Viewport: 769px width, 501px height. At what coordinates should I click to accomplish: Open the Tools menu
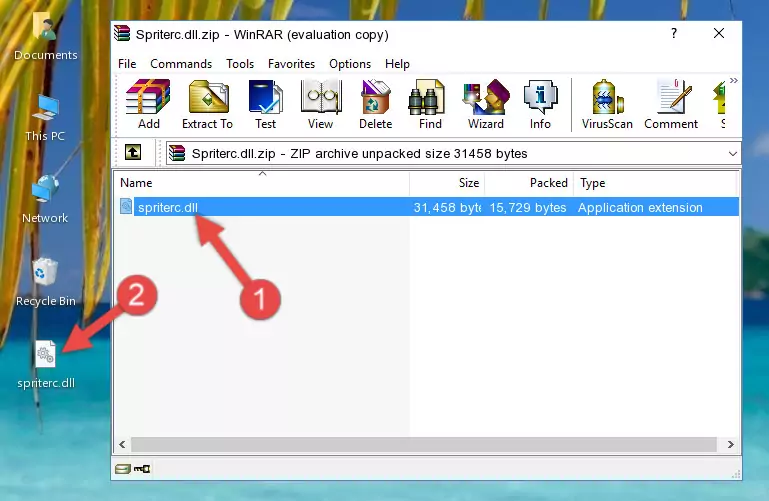[x=240, y=64]
